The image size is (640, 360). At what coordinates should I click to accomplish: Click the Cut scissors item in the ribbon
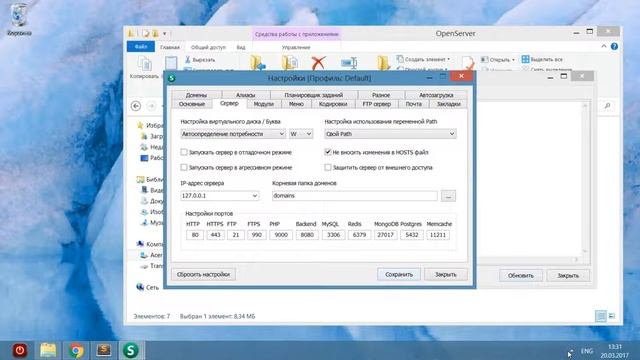[x=200, y=60]
